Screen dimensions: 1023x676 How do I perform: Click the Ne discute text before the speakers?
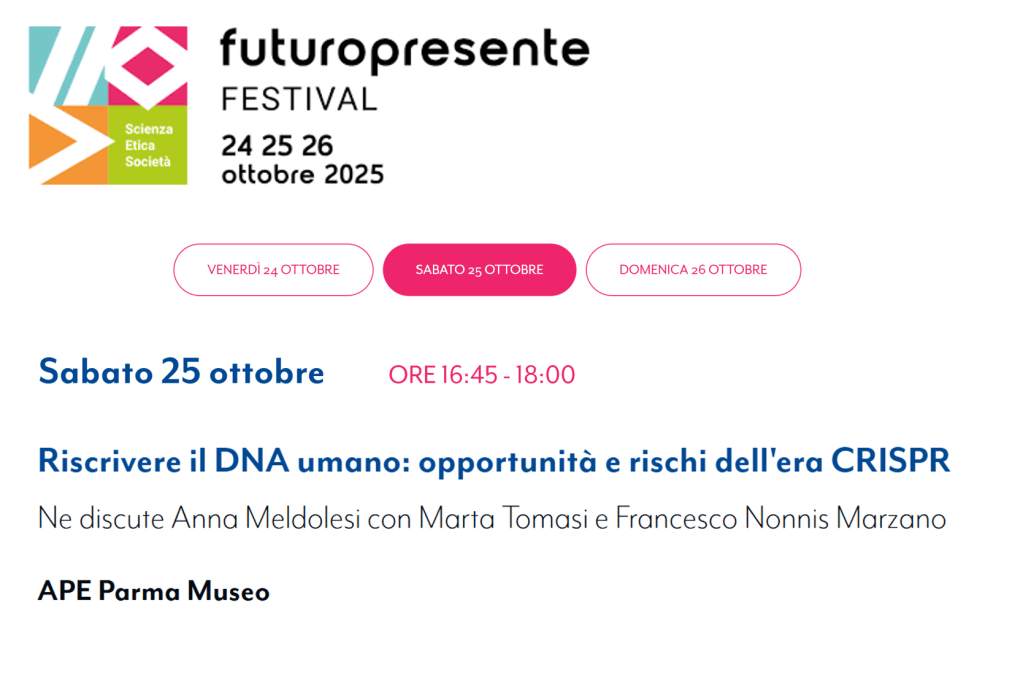pyautogui.click(x=101, y=519)
